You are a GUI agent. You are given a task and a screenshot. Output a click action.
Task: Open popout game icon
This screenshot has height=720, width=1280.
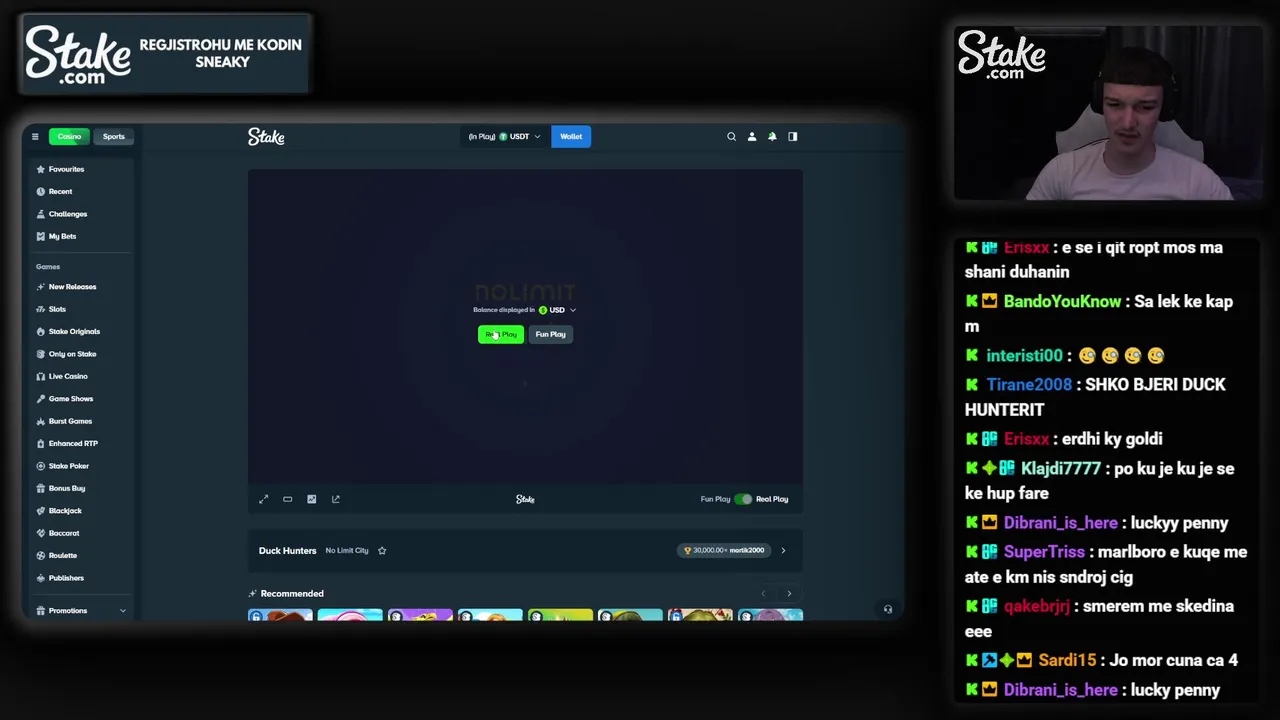pyautogui.click(x=335, y=499)
